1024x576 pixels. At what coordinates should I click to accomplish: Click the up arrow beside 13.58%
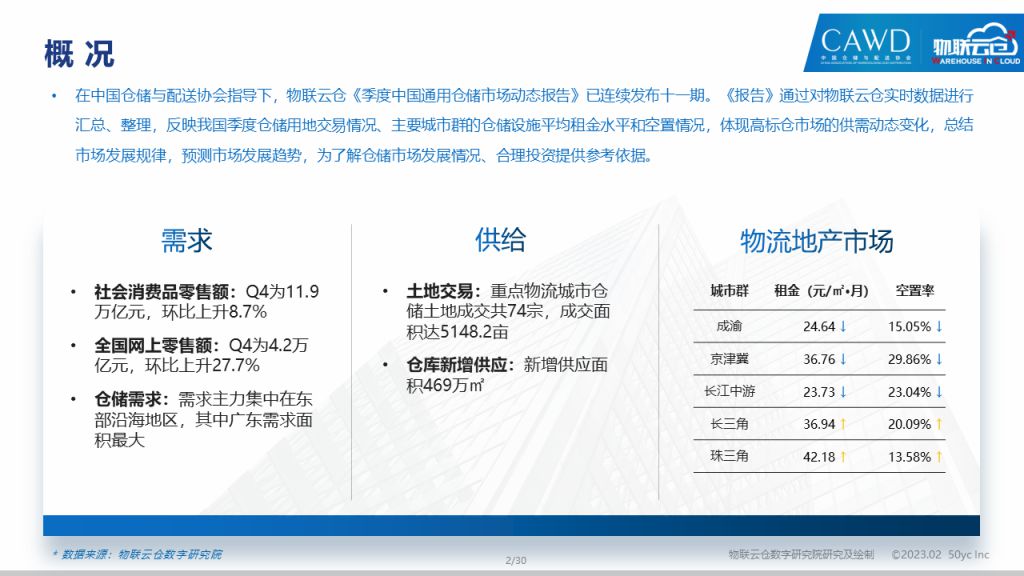click(939, 456)
